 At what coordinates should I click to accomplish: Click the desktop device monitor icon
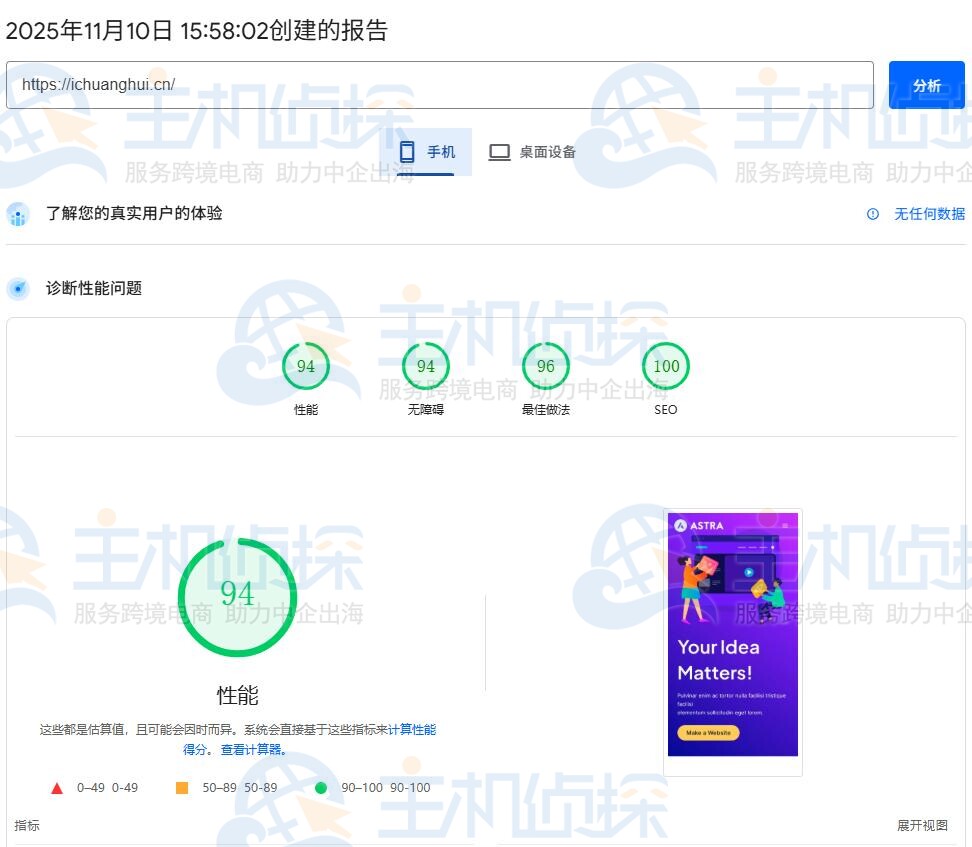pos(499,152)
